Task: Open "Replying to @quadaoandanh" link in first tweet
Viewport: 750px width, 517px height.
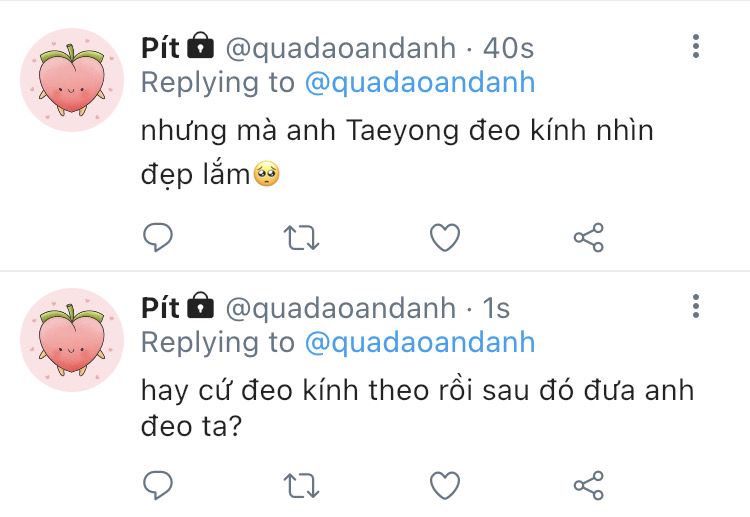Action: (419, 82)
